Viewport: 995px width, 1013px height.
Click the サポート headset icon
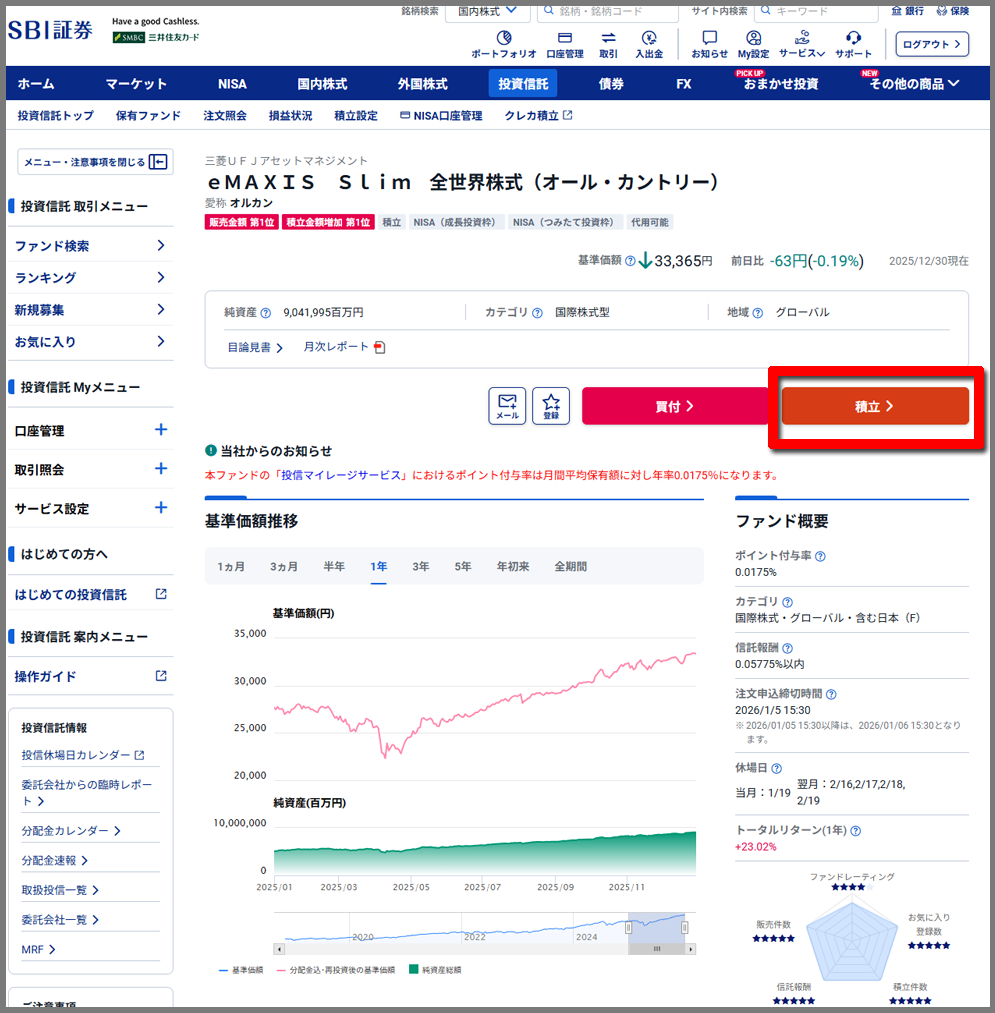tap(852, 38)
